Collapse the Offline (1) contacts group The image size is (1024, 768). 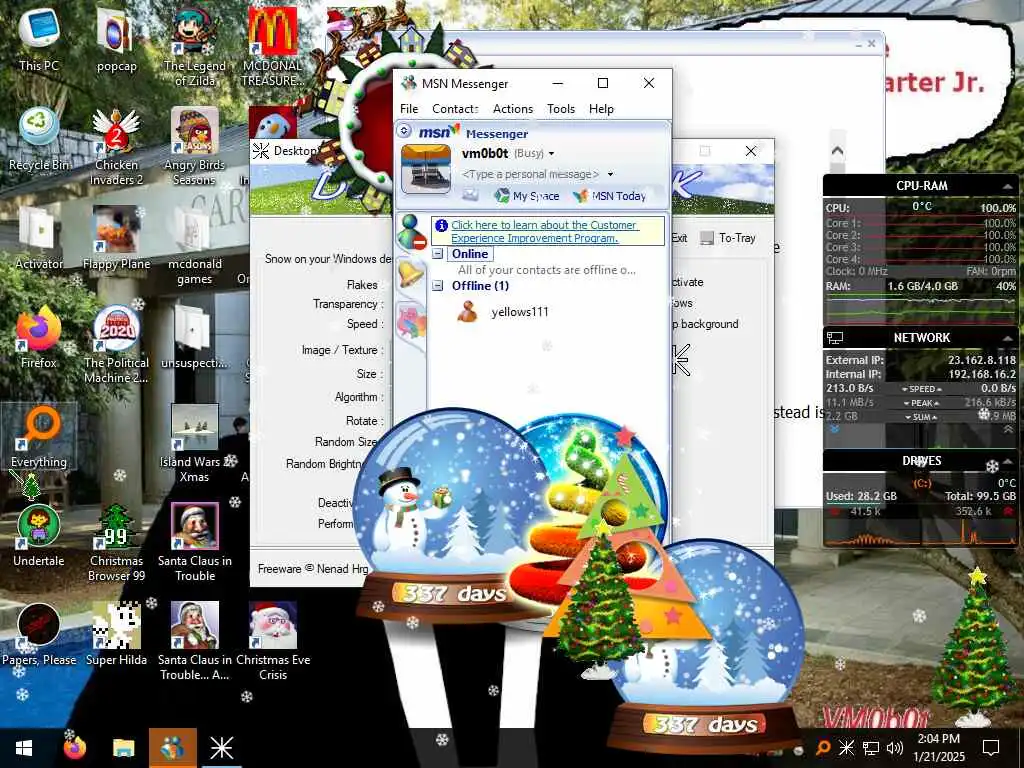click(438, 285)
